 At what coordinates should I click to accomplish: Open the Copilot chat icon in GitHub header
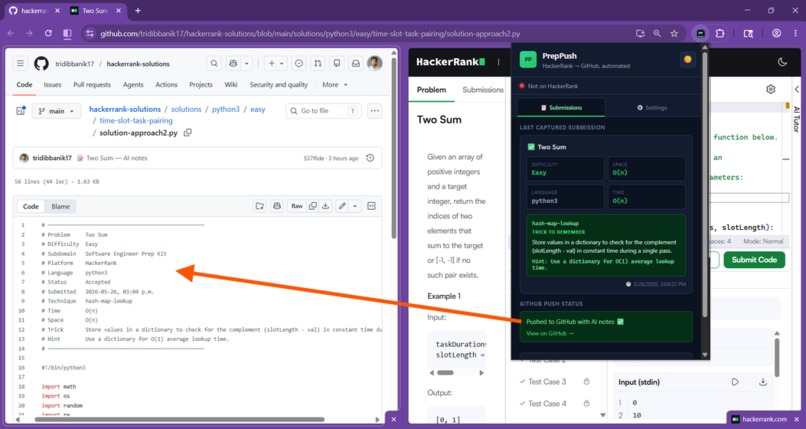point(233,64)
